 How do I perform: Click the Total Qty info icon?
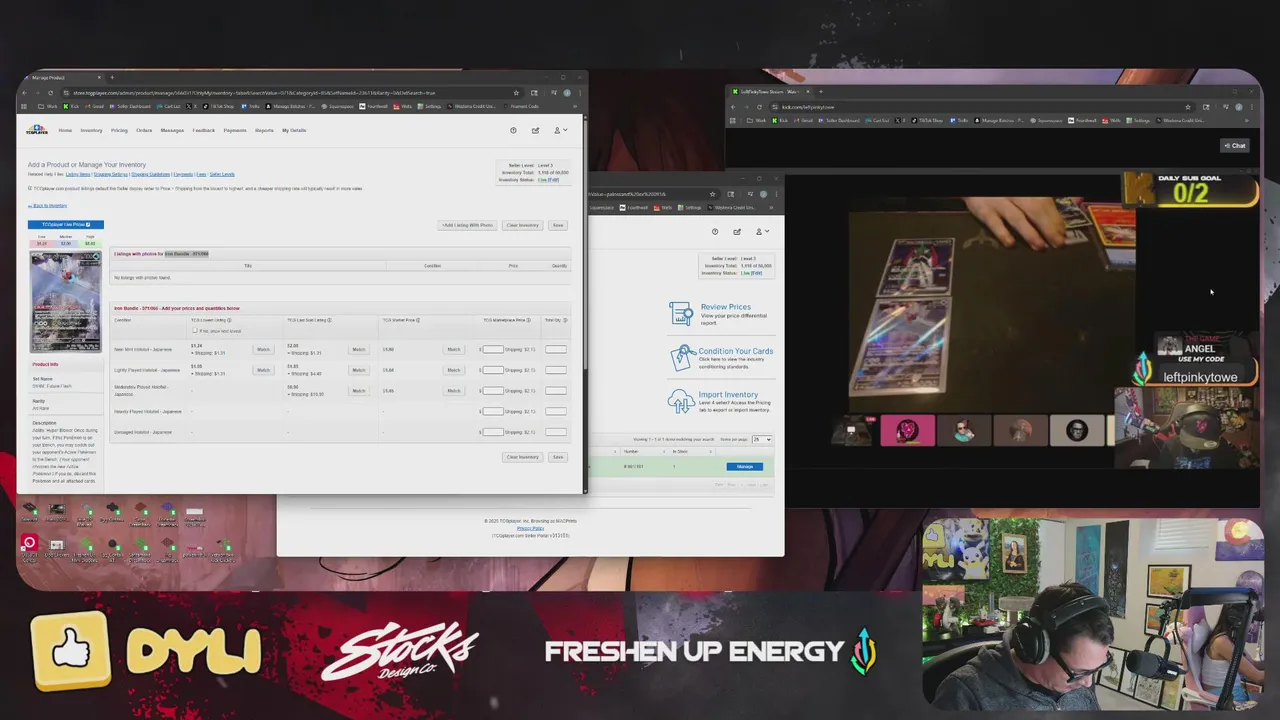[x=565, y=320]
